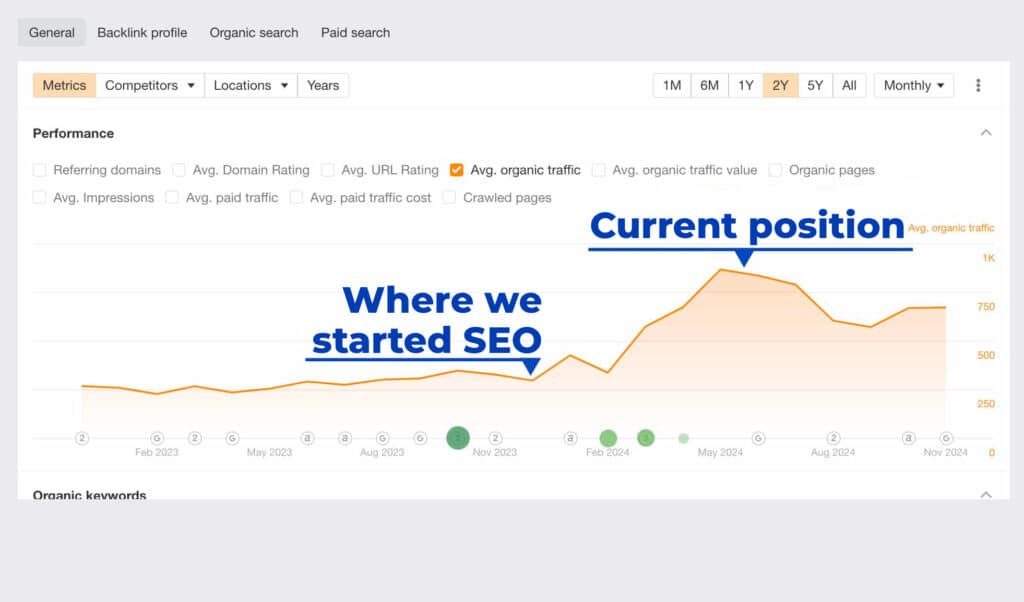Select the 5Y time range button

click(x=815, y=85)
